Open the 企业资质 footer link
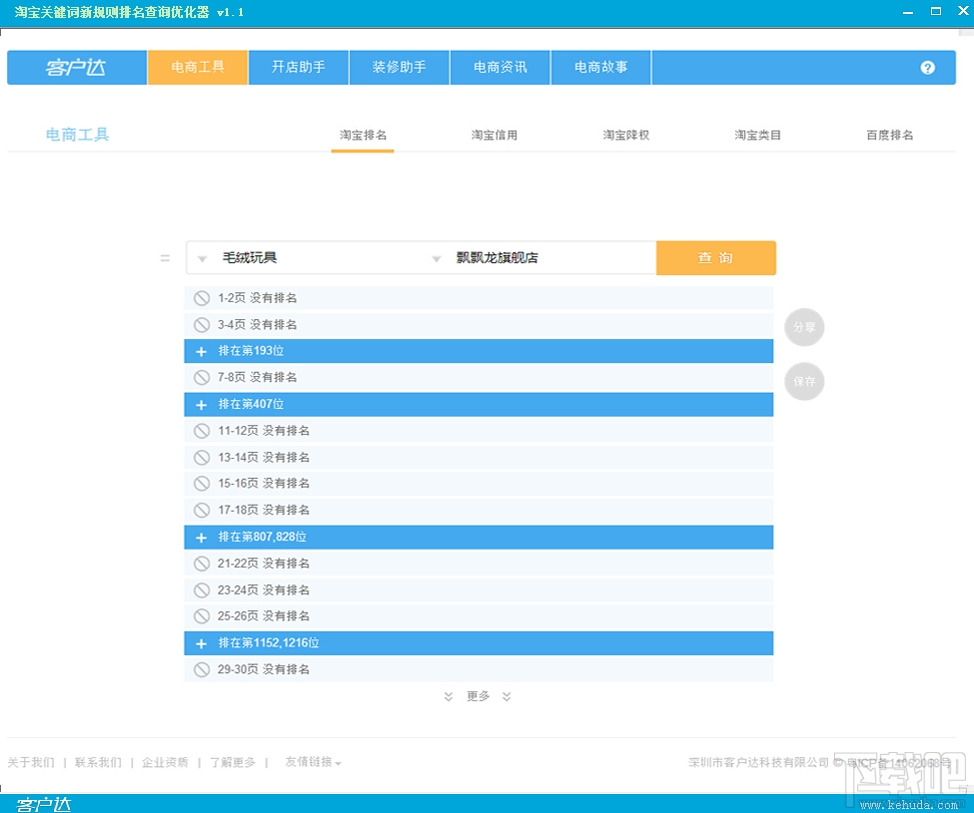The height and width of the screenshot is (813, 974). pos(165,763)
